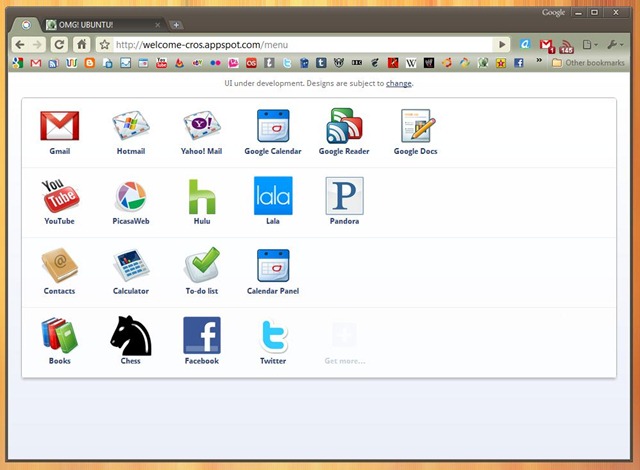Image resolution: width=640 pixels, height=470 pixels.
Task: Launch the Books app
Action: pyautogui.click(x=60, y=335)
